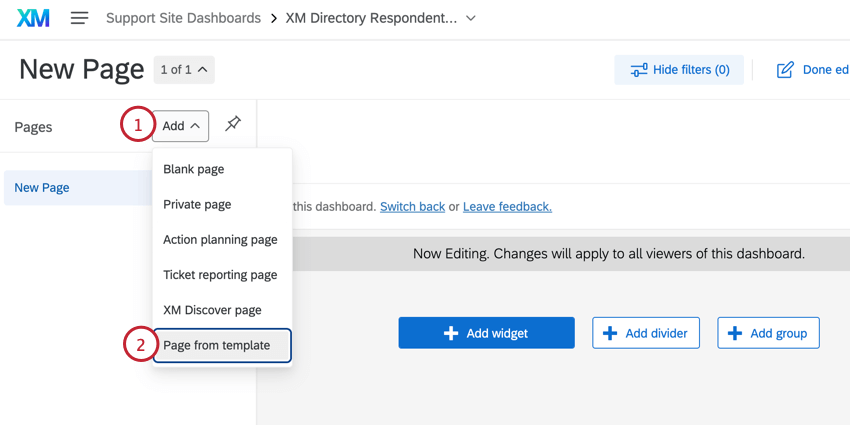
Task: Open the 1 of 1 page selector
Action: click(185, 70)
